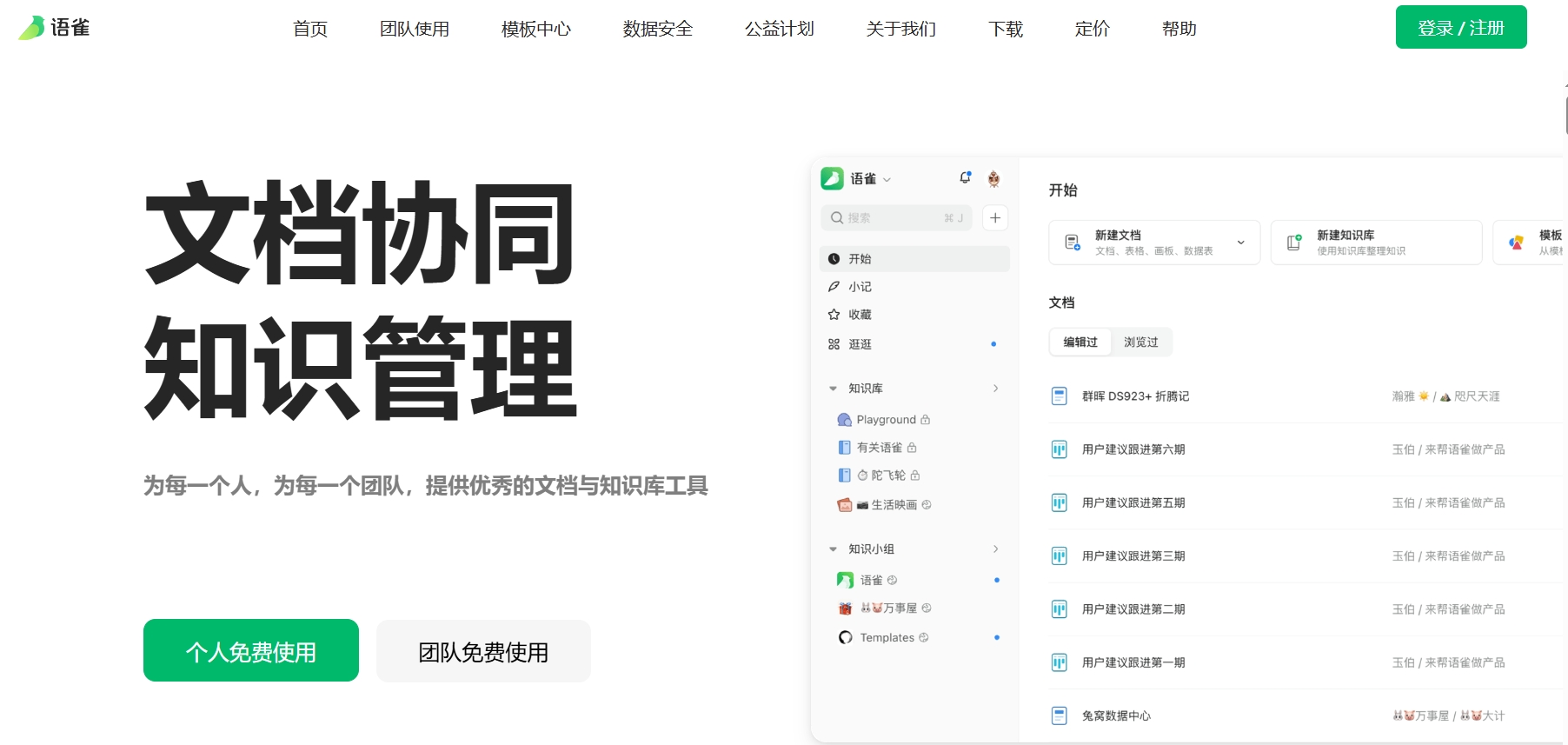This screenshot has height=745, width=1568.
Task: Select 逛逛 grid icon in sidebar
Action: tap(834, 344)
